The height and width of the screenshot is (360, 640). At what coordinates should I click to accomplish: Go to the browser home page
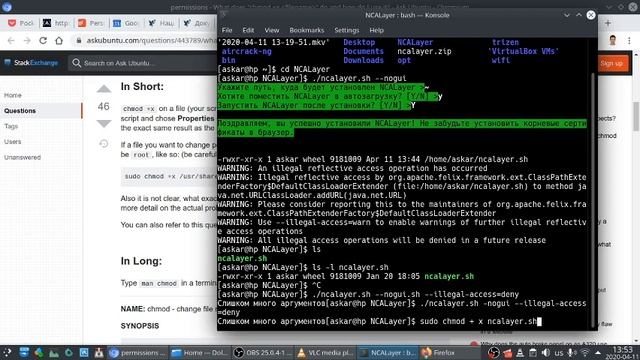click(59, 40)
